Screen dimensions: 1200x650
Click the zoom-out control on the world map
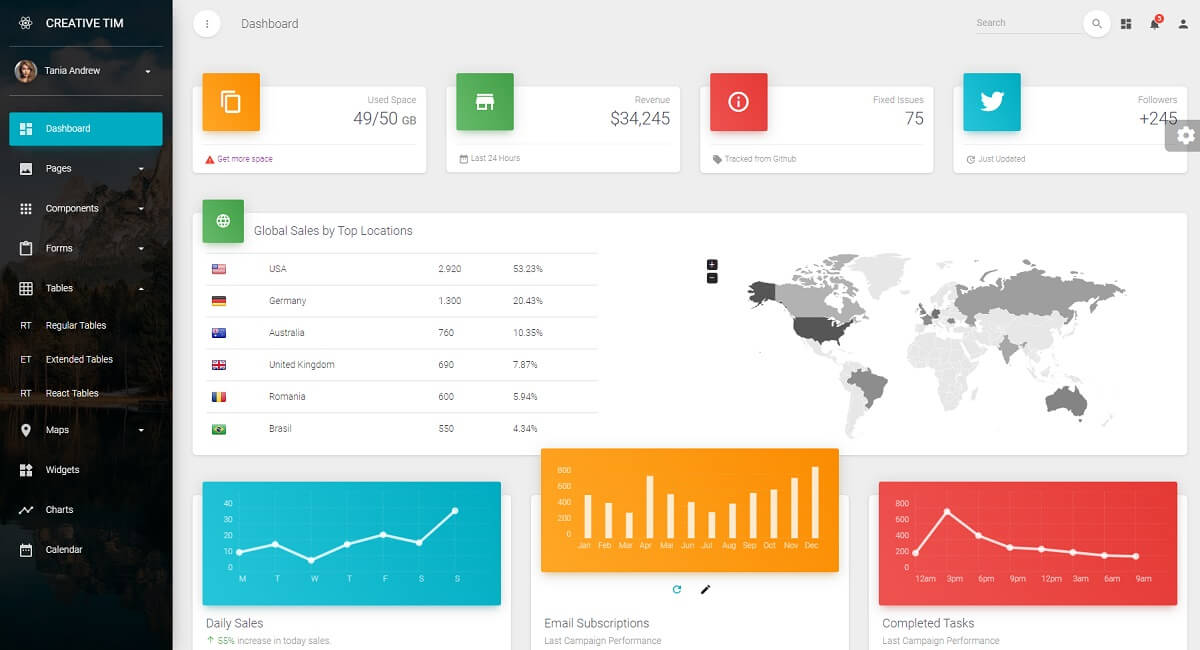click(711, 277)
